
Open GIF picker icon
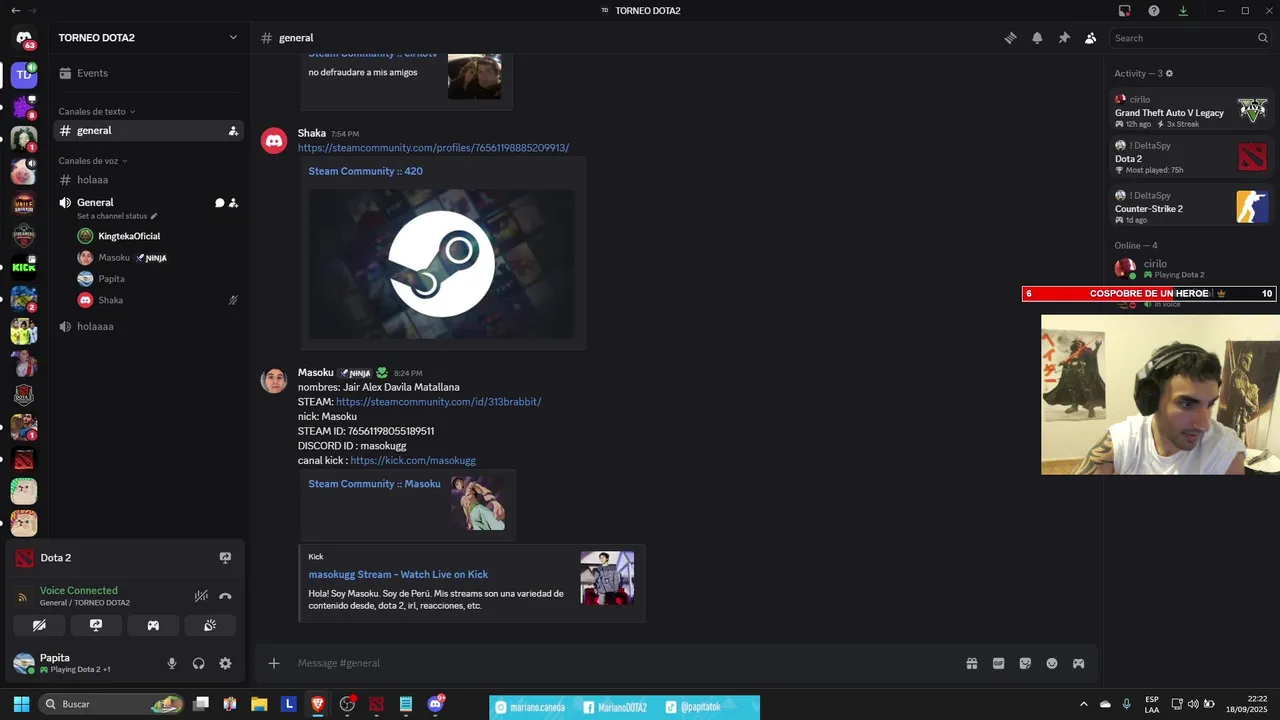[x=998, y=663]
